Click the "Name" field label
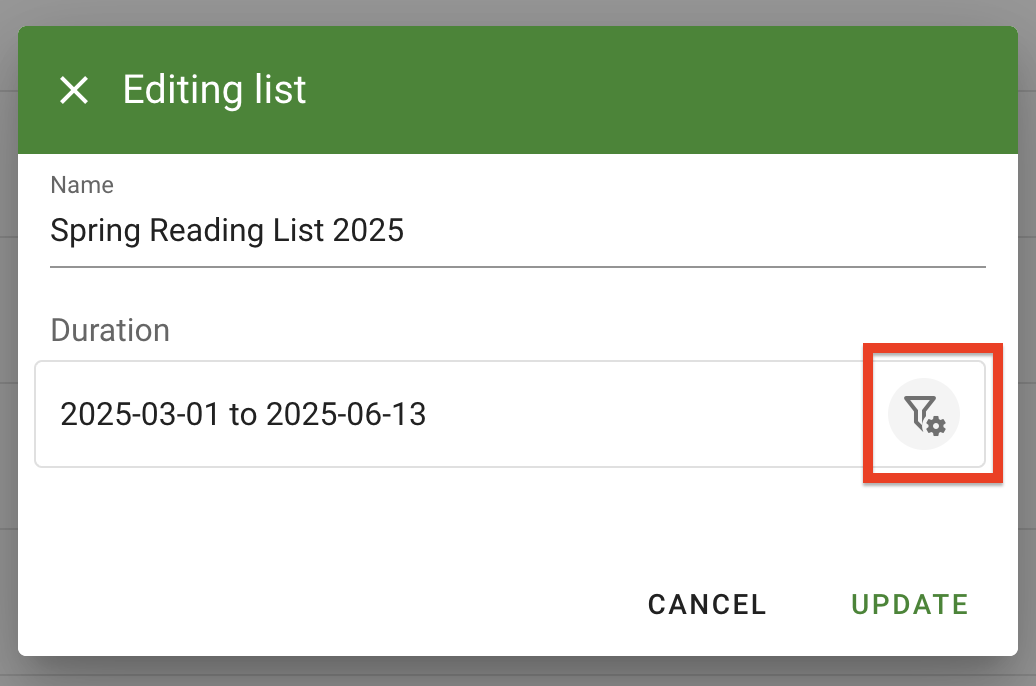Viewport: 1036px width, 686px height. pos(82,185)
